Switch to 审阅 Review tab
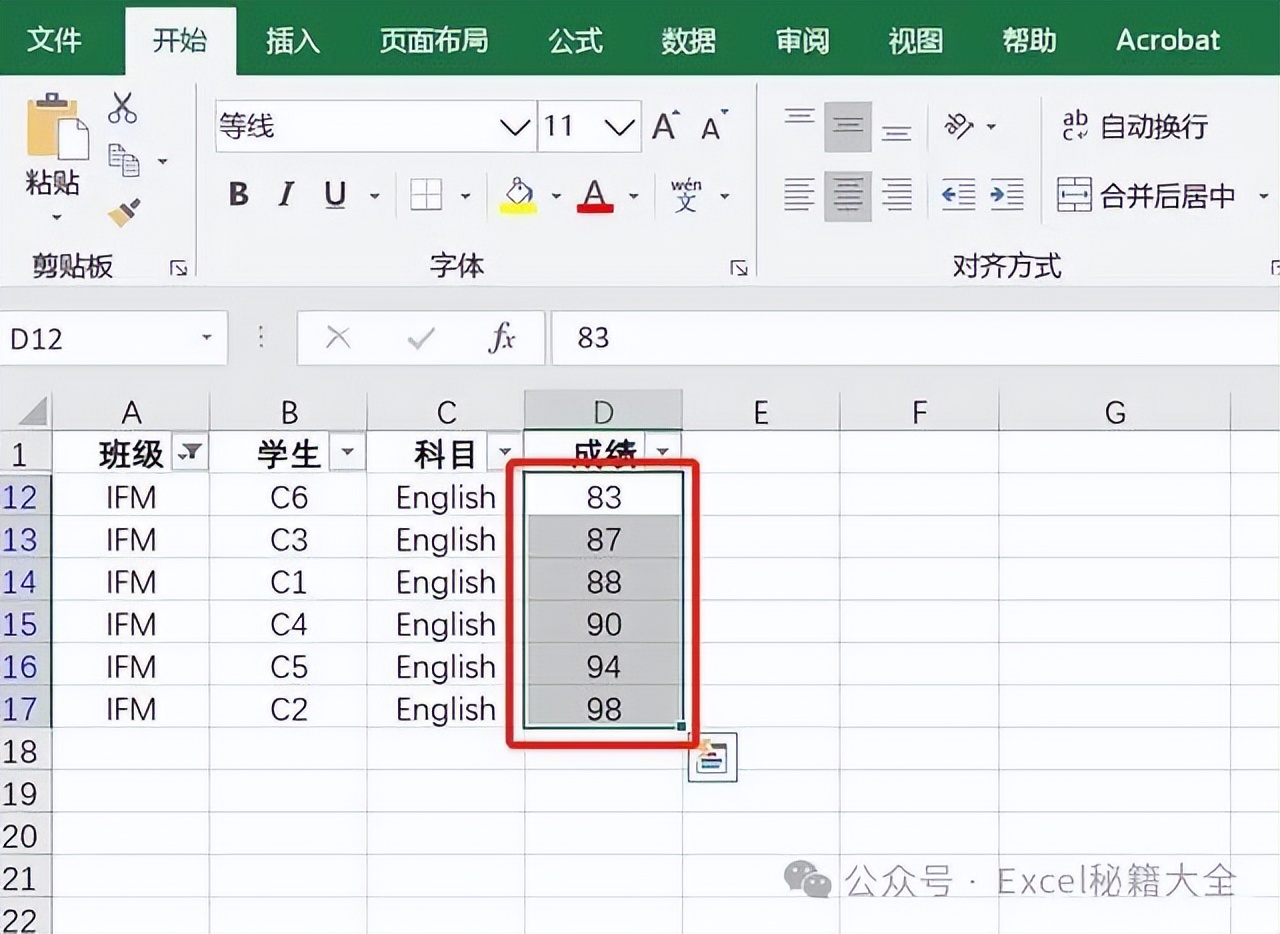 [x=803, y=40]
